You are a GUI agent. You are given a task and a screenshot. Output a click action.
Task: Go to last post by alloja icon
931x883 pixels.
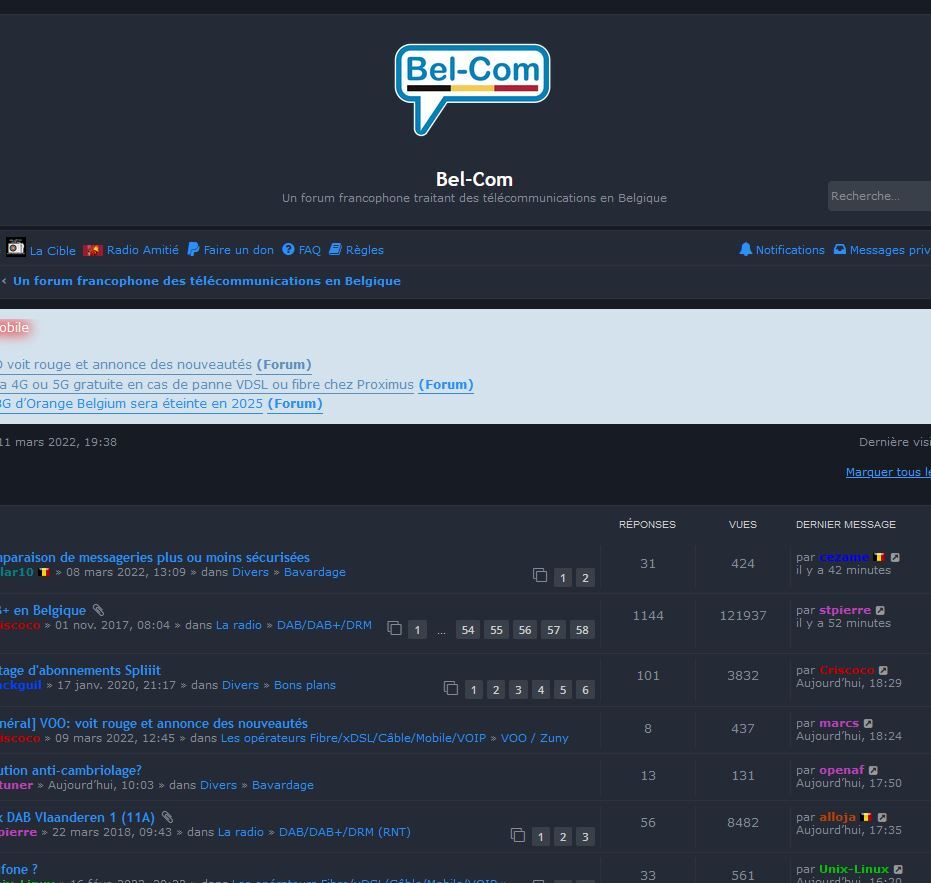pos(882,818)
